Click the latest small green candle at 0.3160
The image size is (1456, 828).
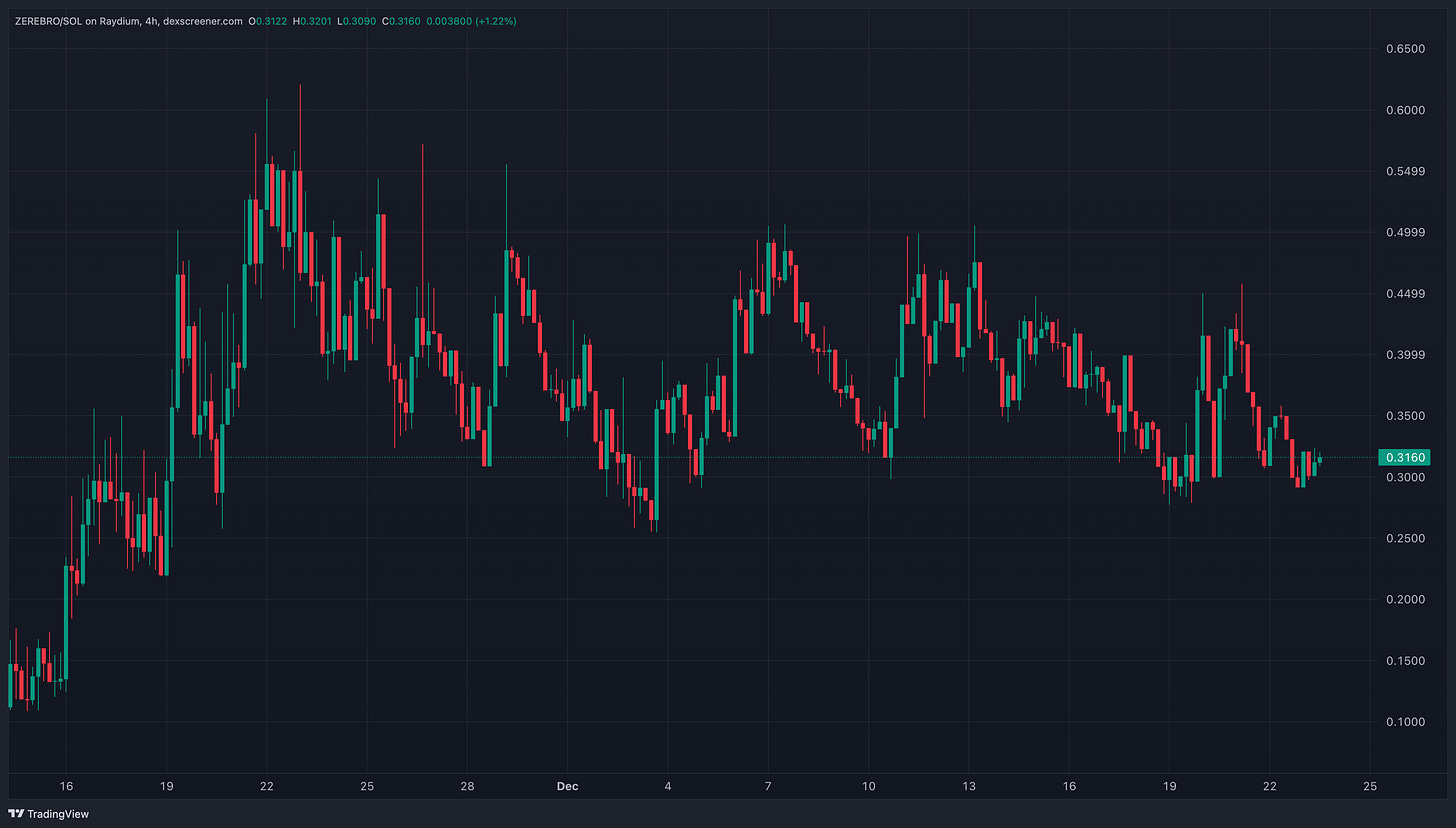(1320, 460)
